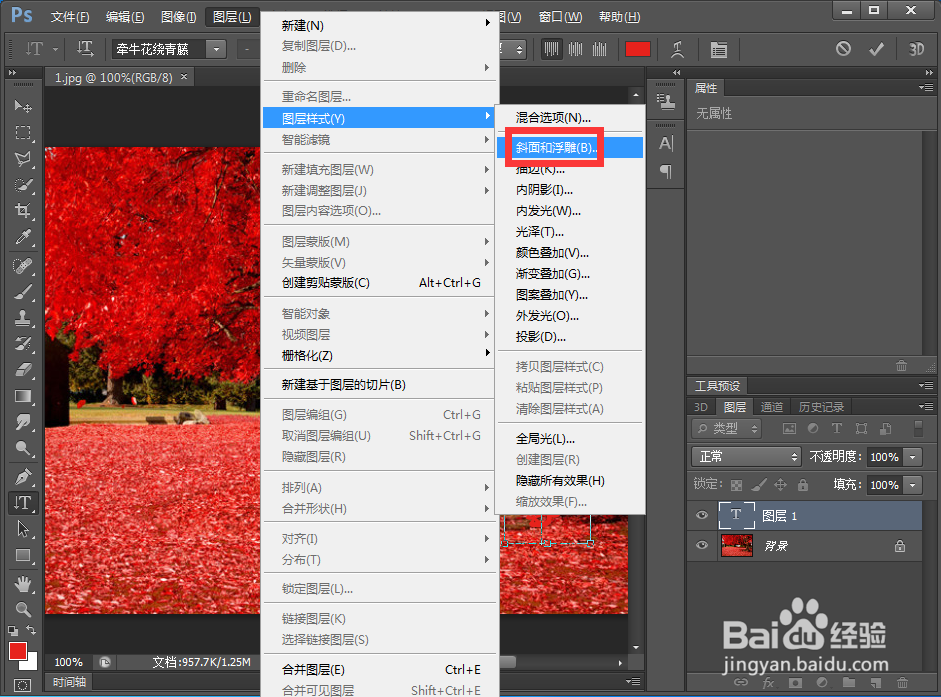Click the 背景 layer thumbnail
This screenshot has height=697, width=941.
(x=736, y=545)
